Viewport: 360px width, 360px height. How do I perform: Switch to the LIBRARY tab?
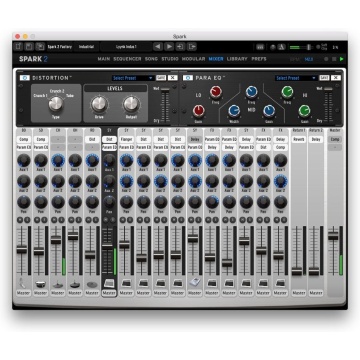point(237,59)
